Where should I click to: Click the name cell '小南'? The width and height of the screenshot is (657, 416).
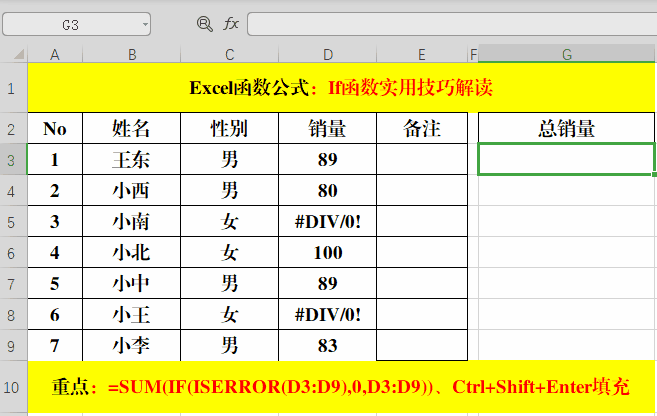pos(132,222)
